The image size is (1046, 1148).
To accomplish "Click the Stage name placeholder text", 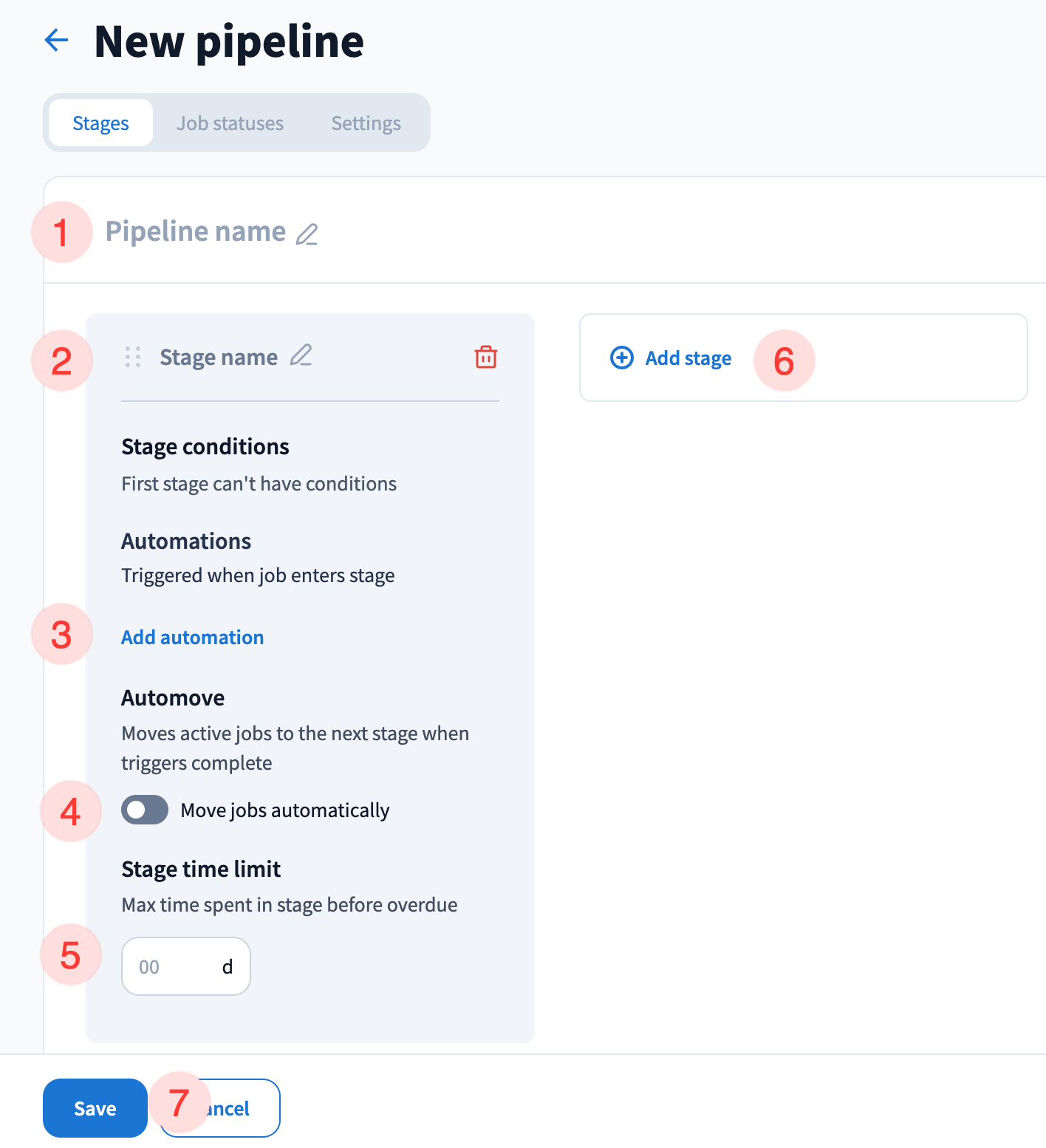I will pyautogui.click(x=219, y=358).
